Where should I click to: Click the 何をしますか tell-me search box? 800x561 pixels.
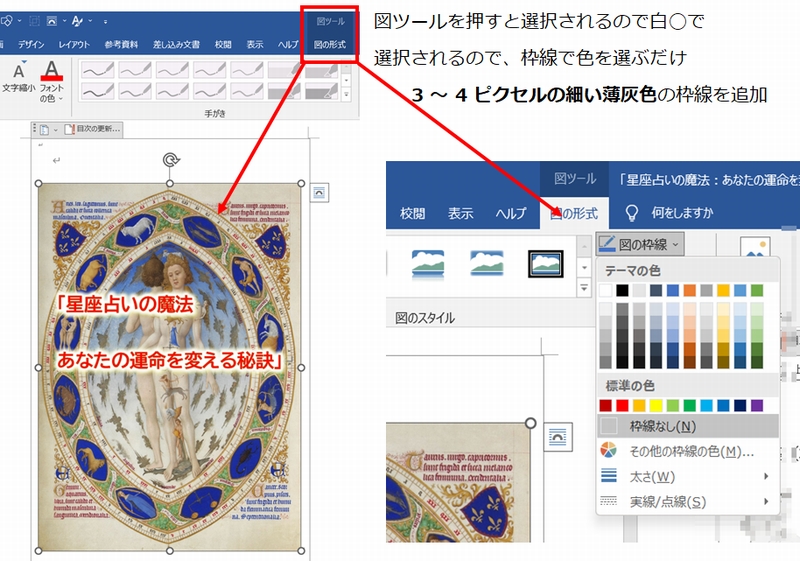[682, 213]
